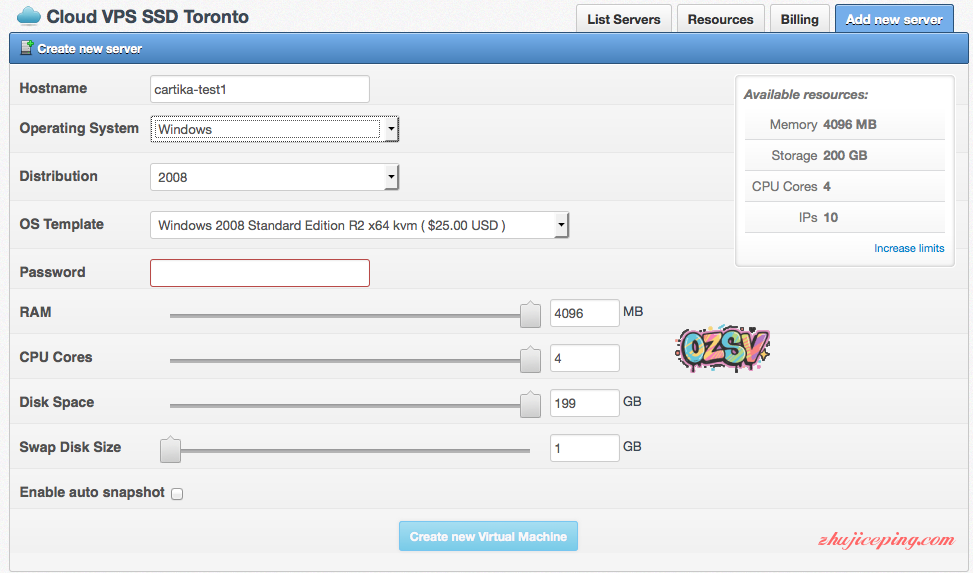973x573 pixels.
Task: Open the Resources tab
Action: [x=720, y=19]
